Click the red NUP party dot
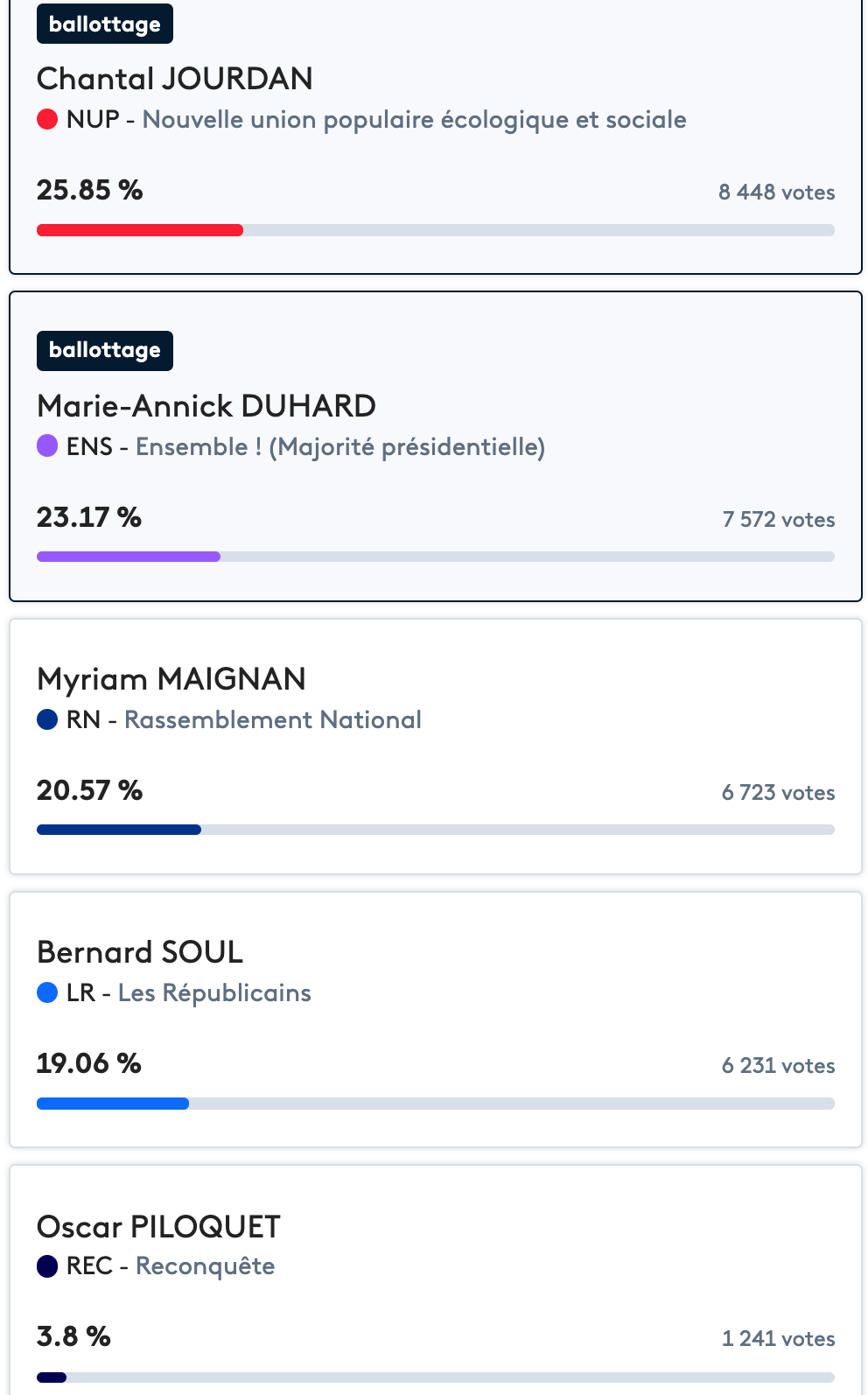 point(47,119)
